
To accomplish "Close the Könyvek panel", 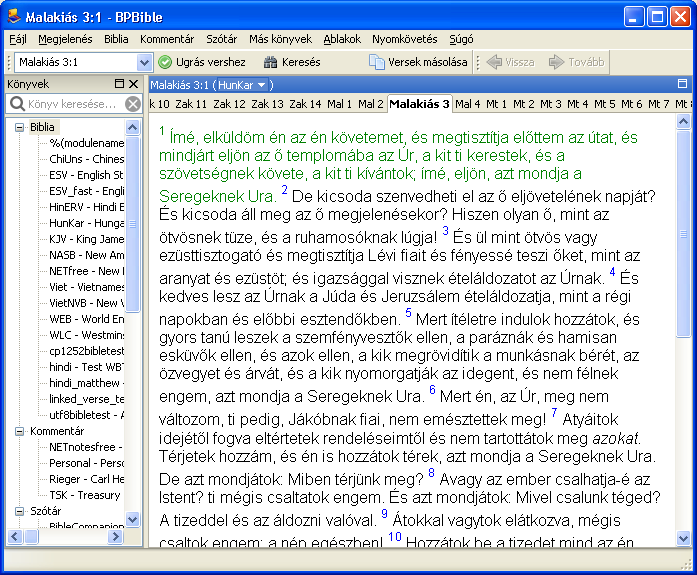I will pyautogui.click(x=133, y=84).
